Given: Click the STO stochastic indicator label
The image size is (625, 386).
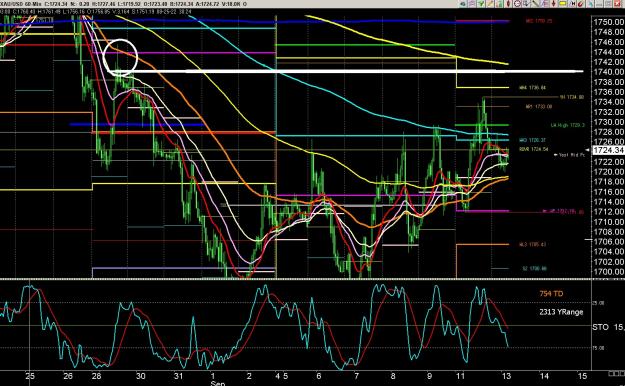Looking at the screenshot, I should pos(601,327).
